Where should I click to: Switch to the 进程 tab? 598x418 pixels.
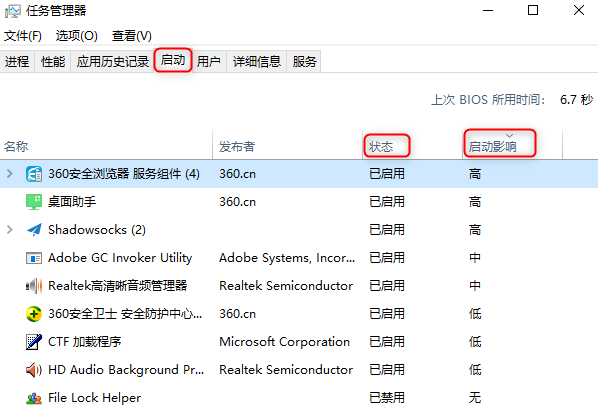17,61
